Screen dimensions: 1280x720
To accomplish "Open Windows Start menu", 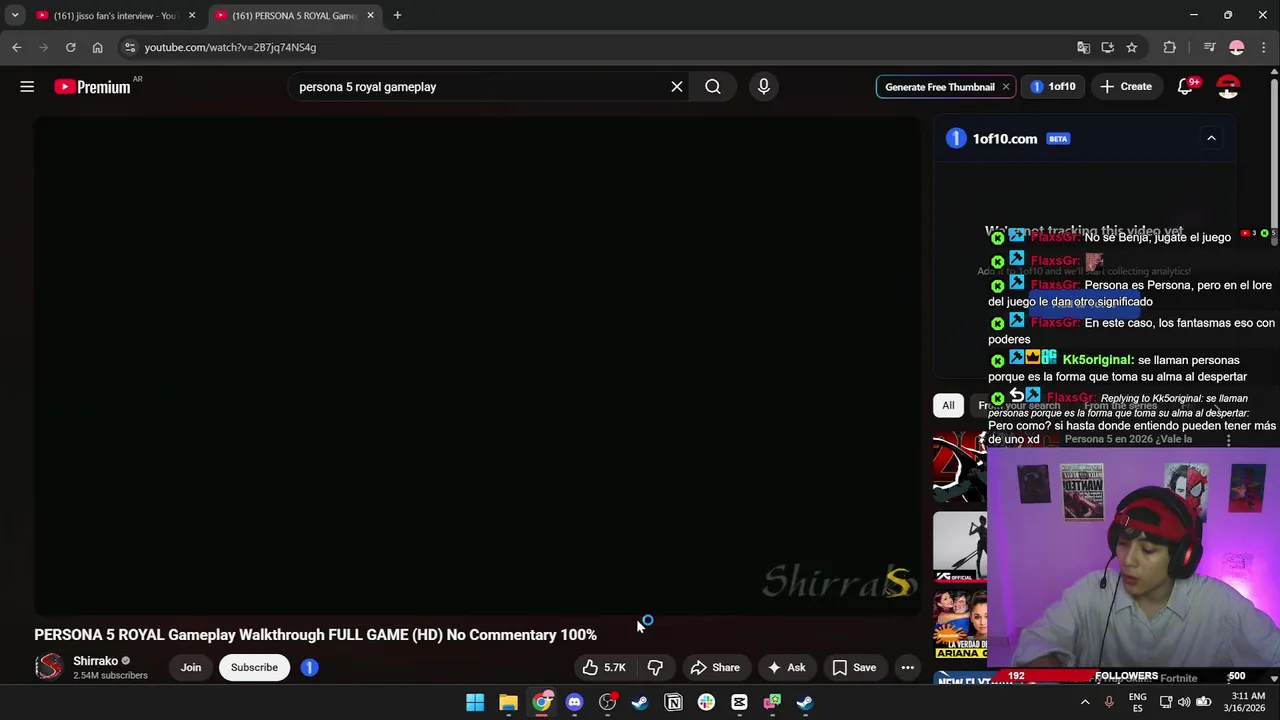I will click(x=475, y=703).
